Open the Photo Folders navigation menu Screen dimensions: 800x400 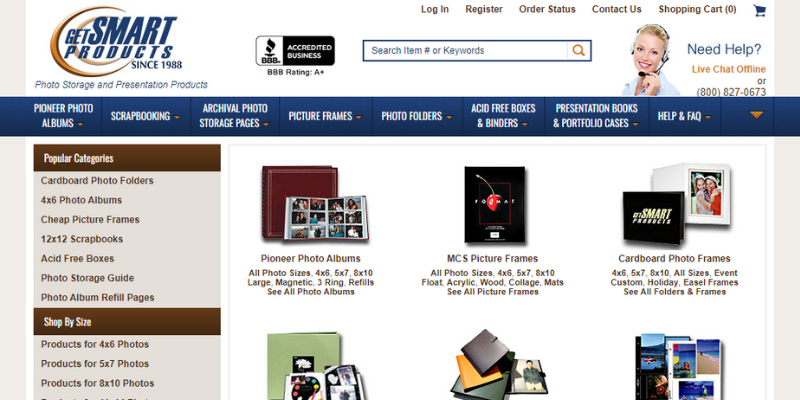click(417, 116)
